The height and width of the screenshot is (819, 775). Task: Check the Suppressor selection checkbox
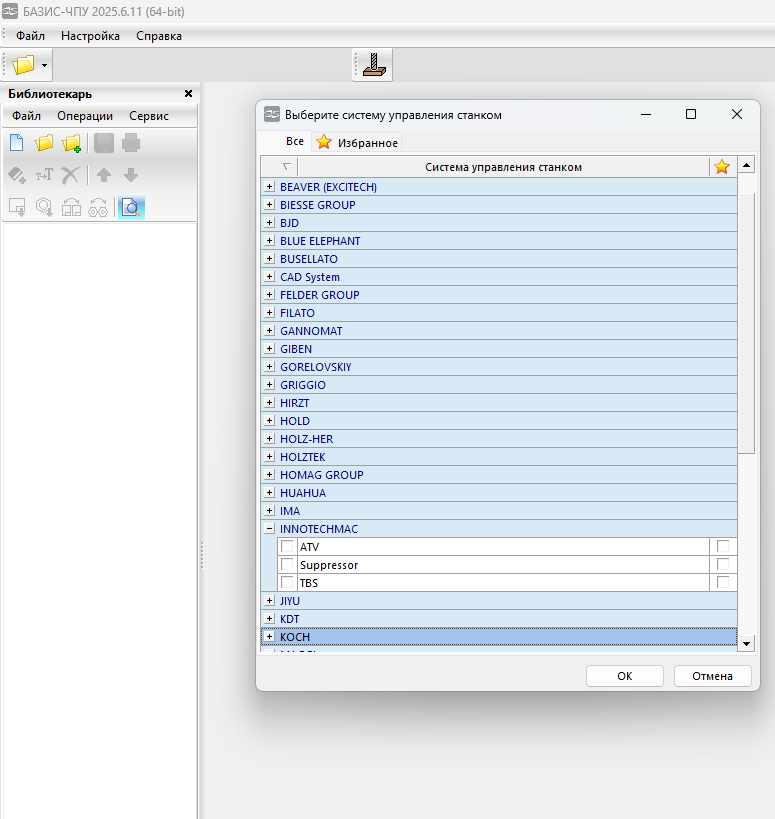point(287,564)
